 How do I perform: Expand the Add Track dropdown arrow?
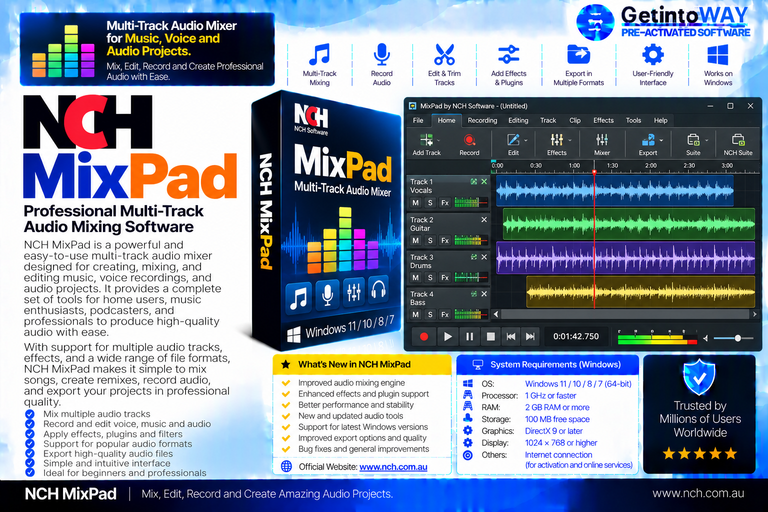[438, 141]
